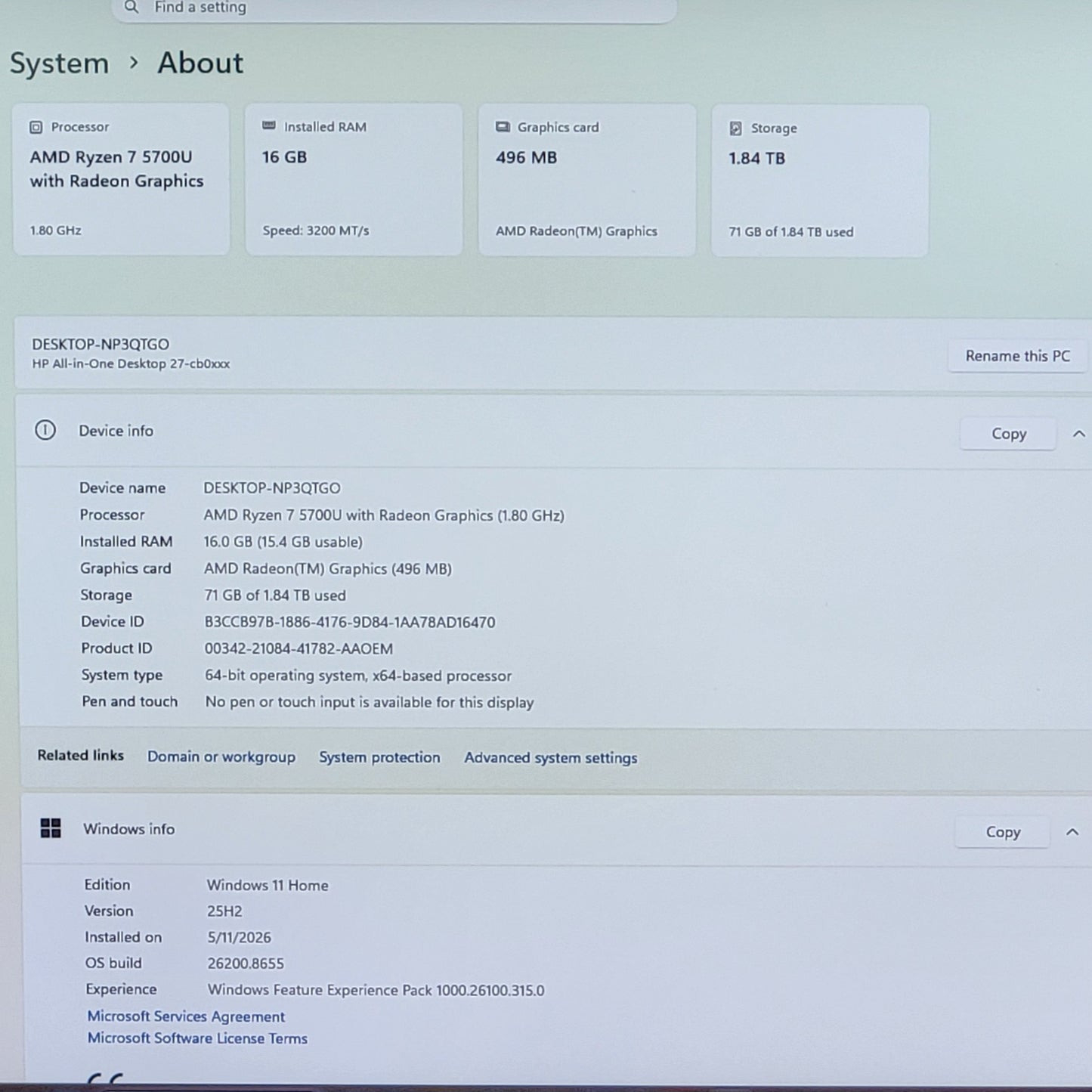Image resolution: width=1092 pixels, height=1092 pixels.
Task: Open Advanced system settings link
Action: coord(551,758)
